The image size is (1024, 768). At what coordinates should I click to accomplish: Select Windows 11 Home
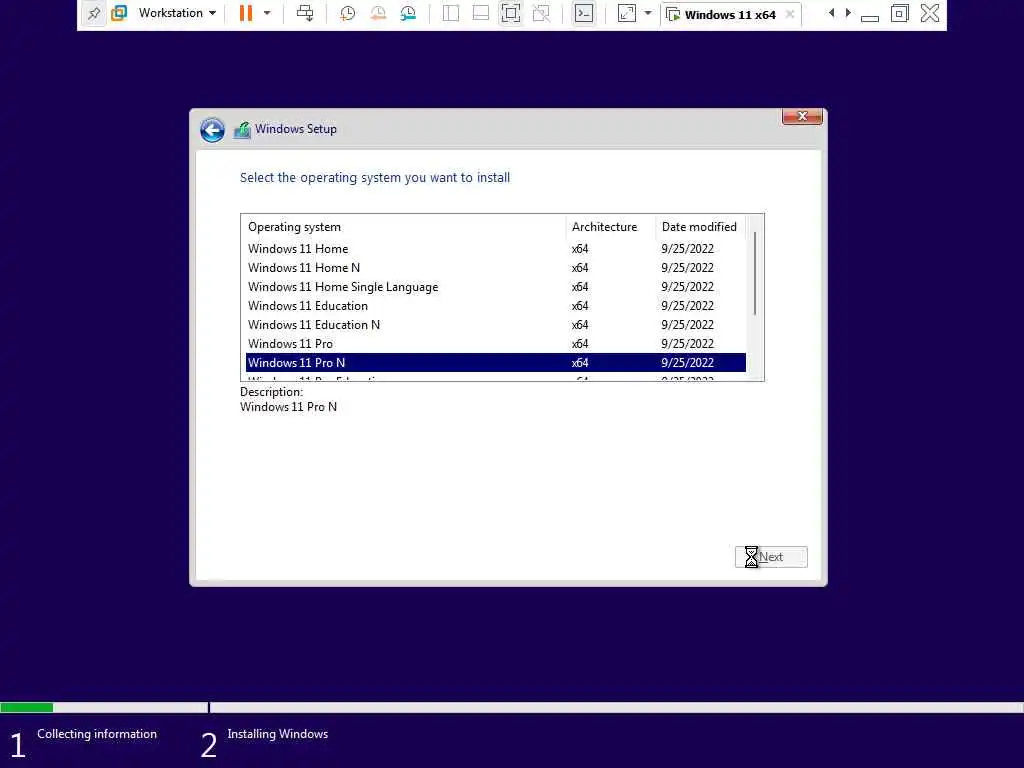click(496, 249)
